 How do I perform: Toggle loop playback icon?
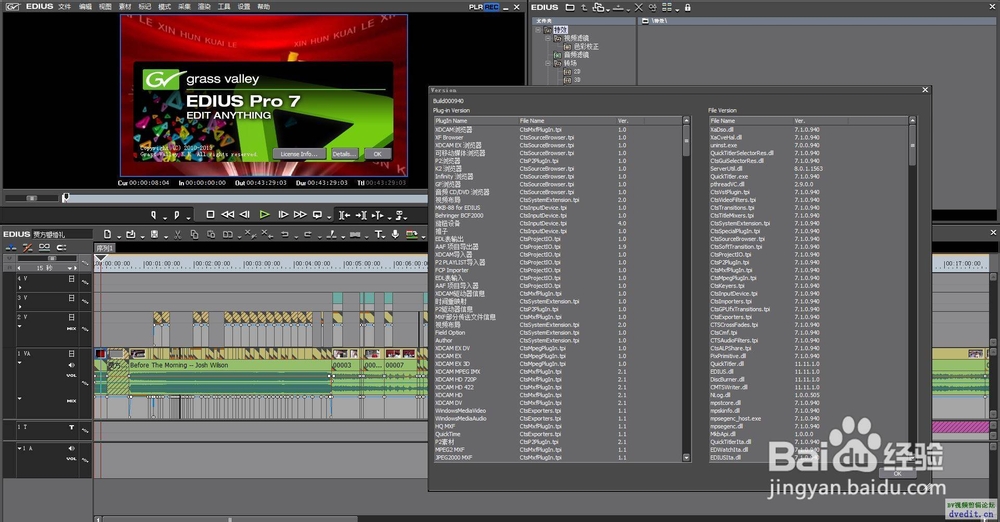[317, 215]
